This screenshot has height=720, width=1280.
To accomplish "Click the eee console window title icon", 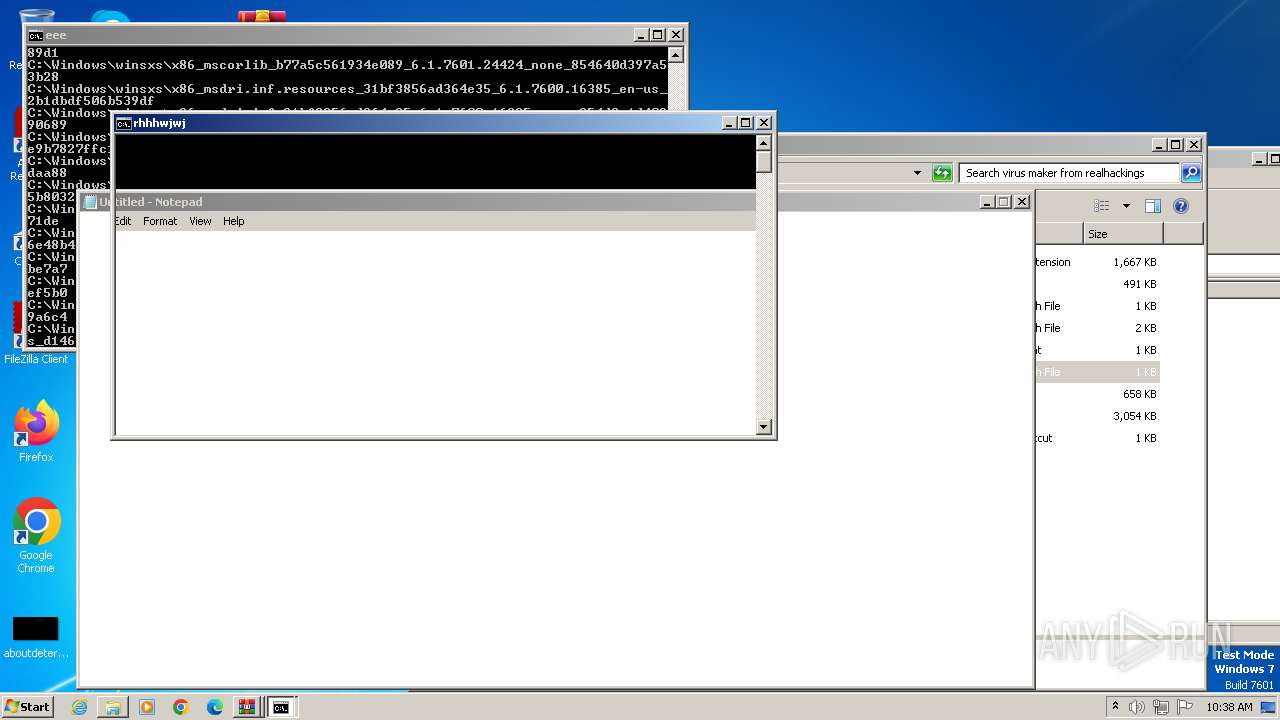I will 35,35.
